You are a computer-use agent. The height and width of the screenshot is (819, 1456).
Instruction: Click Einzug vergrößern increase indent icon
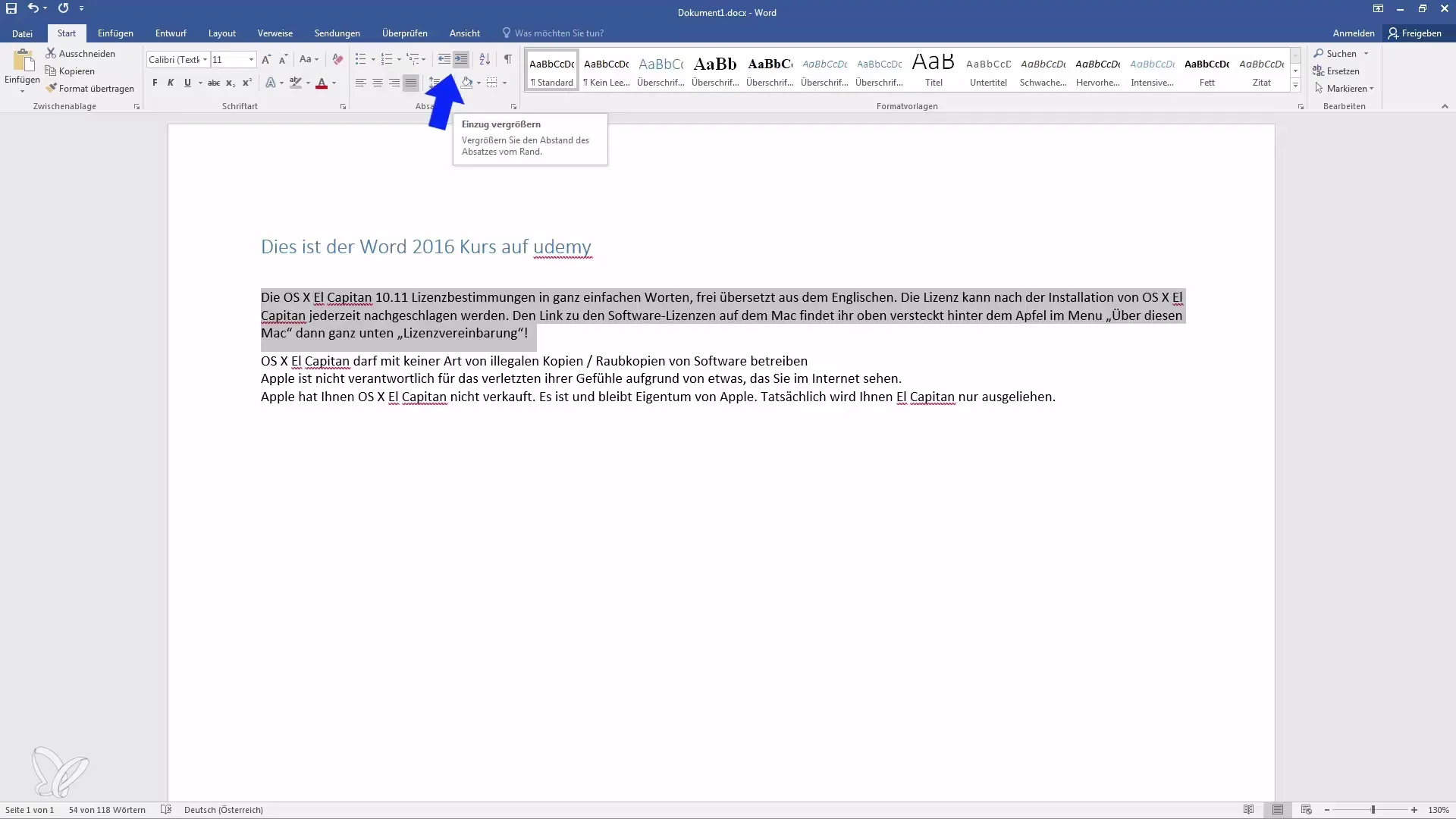(x=461, y=59)
